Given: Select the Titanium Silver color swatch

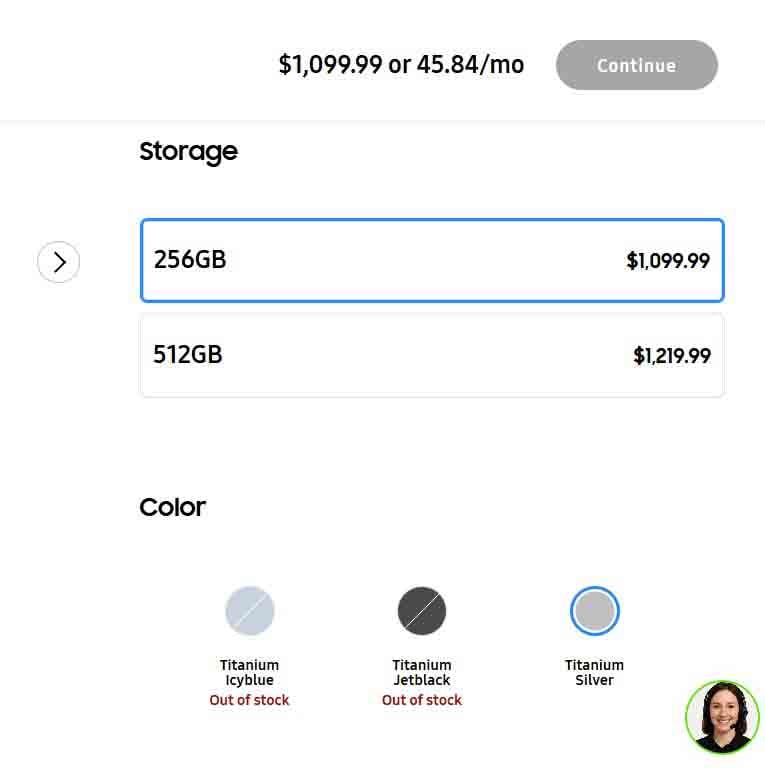Looking at the screenshot, I should [x=594, y=611].
